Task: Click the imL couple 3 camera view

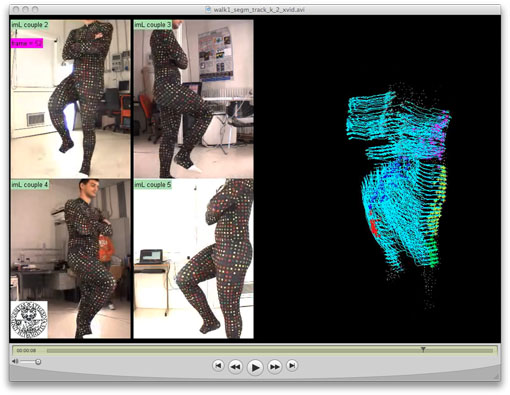Action: (x=193, y=99)
